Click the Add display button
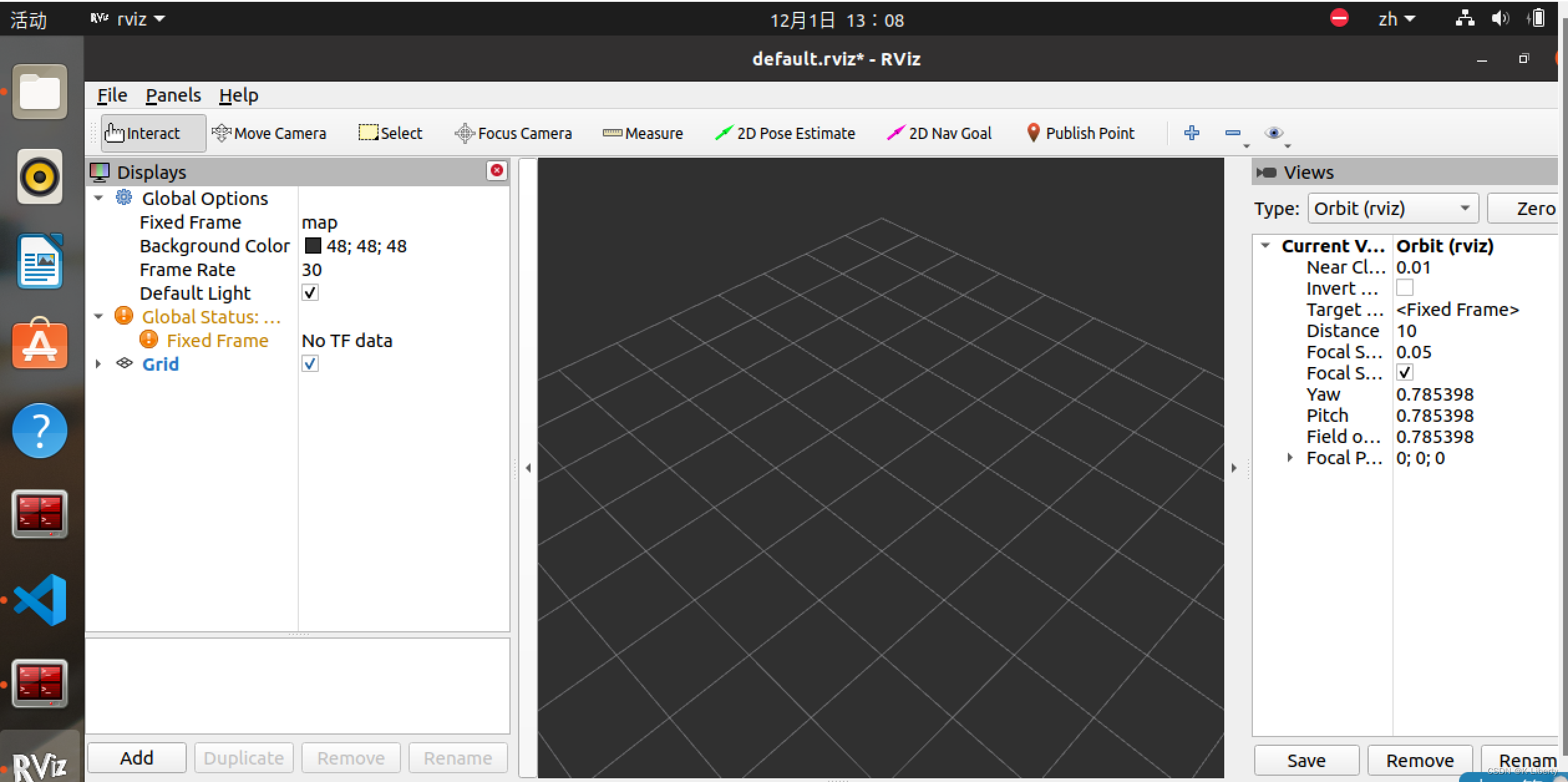The height and width of the screenshot is (782, 1568). (x=136, y=758)
